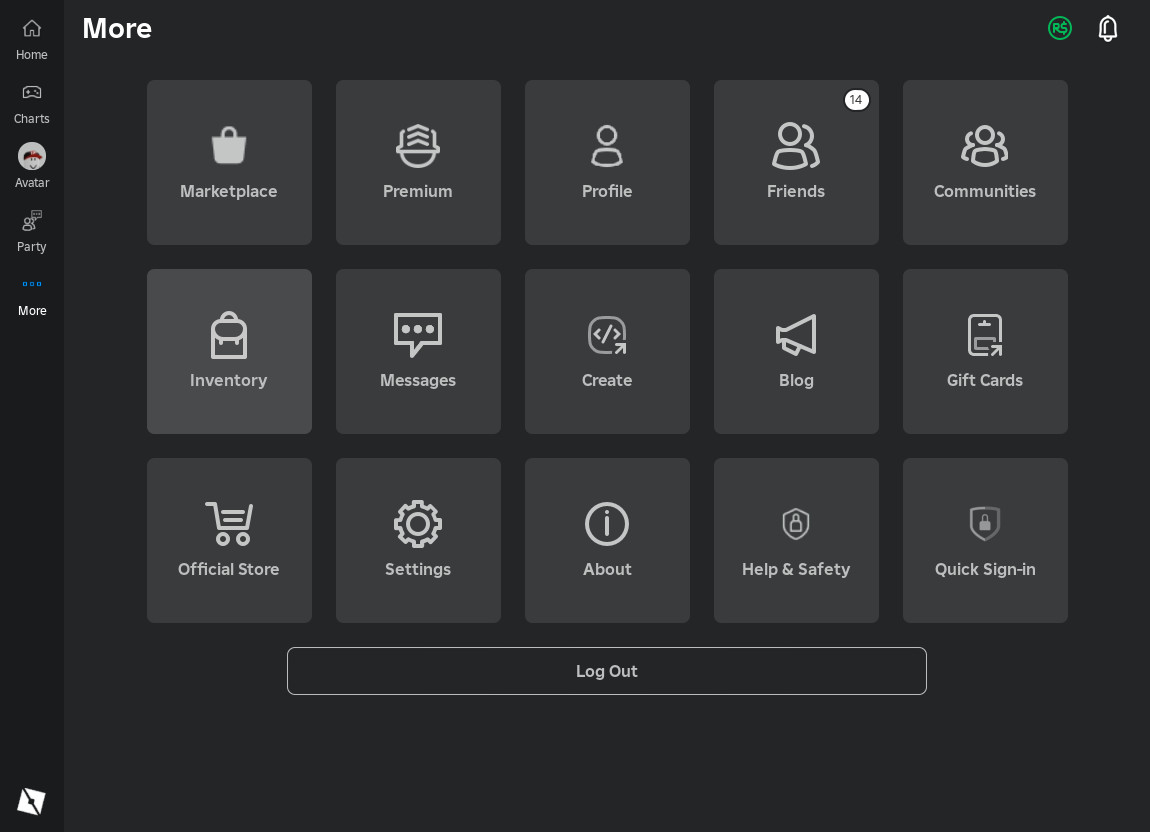The image size is (1150, 832).
Task: Open the Gift Cards page
Action: pos(985,351)
